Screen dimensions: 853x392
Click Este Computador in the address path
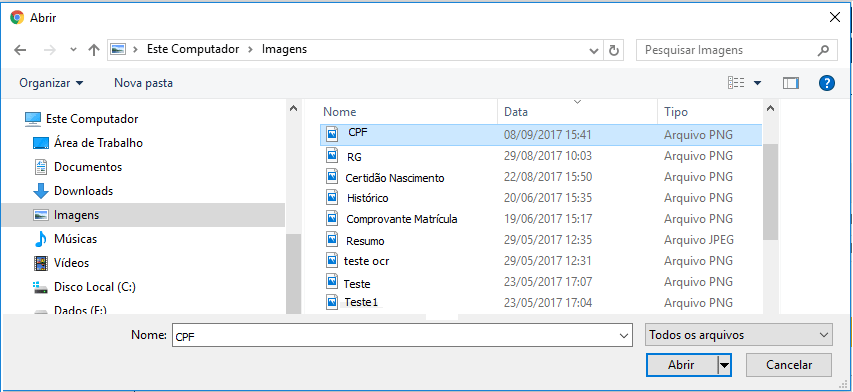[193, 49]
